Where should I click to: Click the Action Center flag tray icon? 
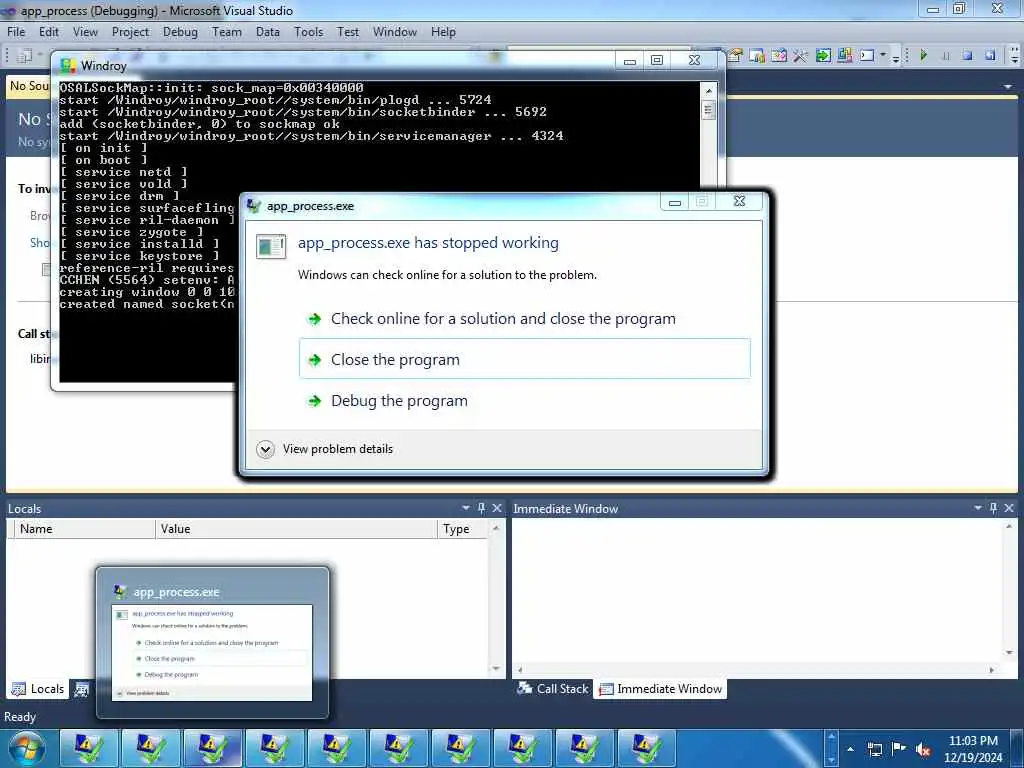coord(899,749)
